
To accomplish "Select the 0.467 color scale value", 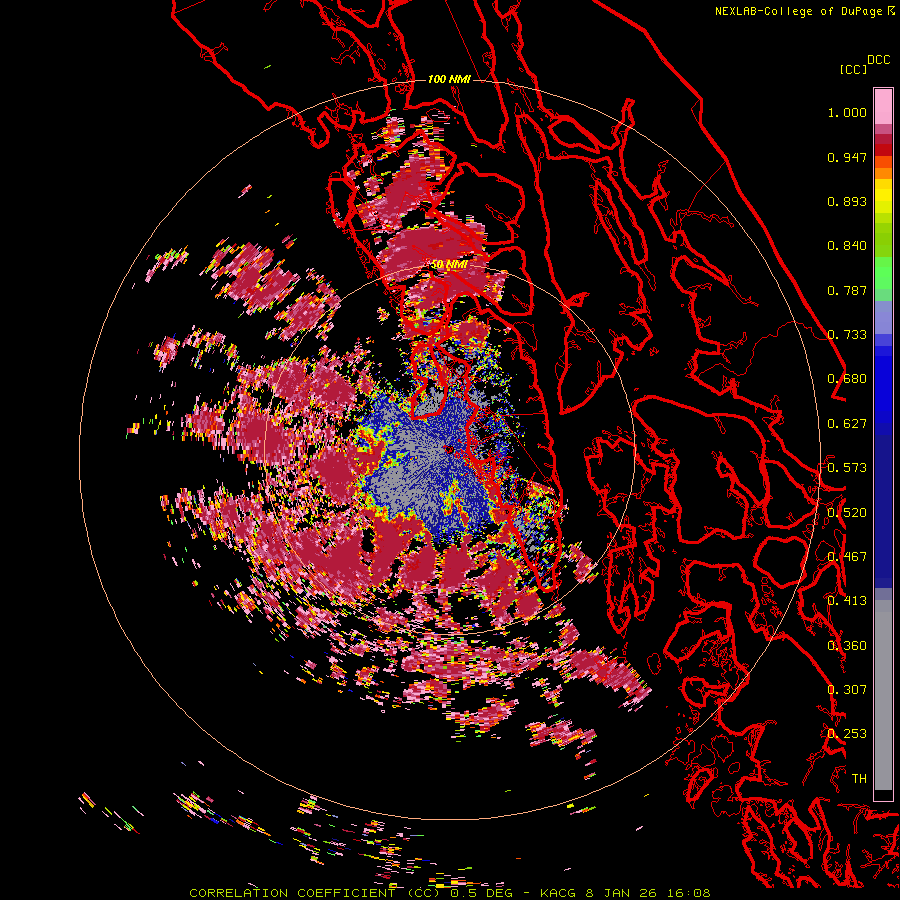I will pos(847,557).
